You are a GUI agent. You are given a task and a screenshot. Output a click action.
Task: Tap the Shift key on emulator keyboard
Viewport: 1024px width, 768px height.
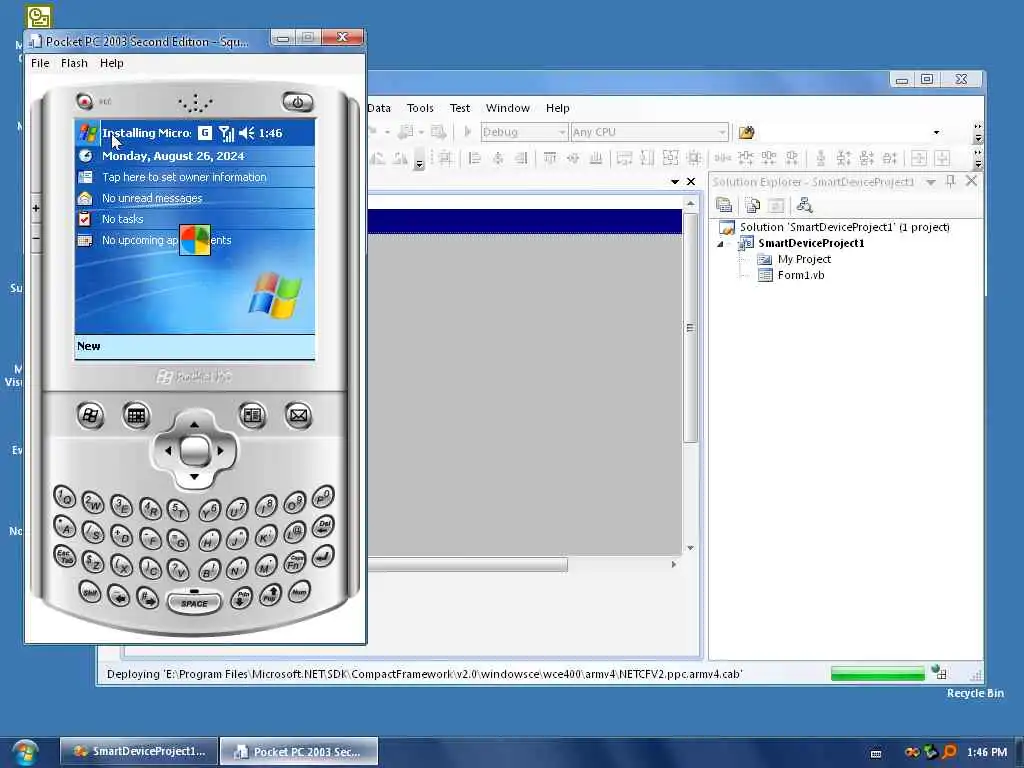[x=89, y=592]
